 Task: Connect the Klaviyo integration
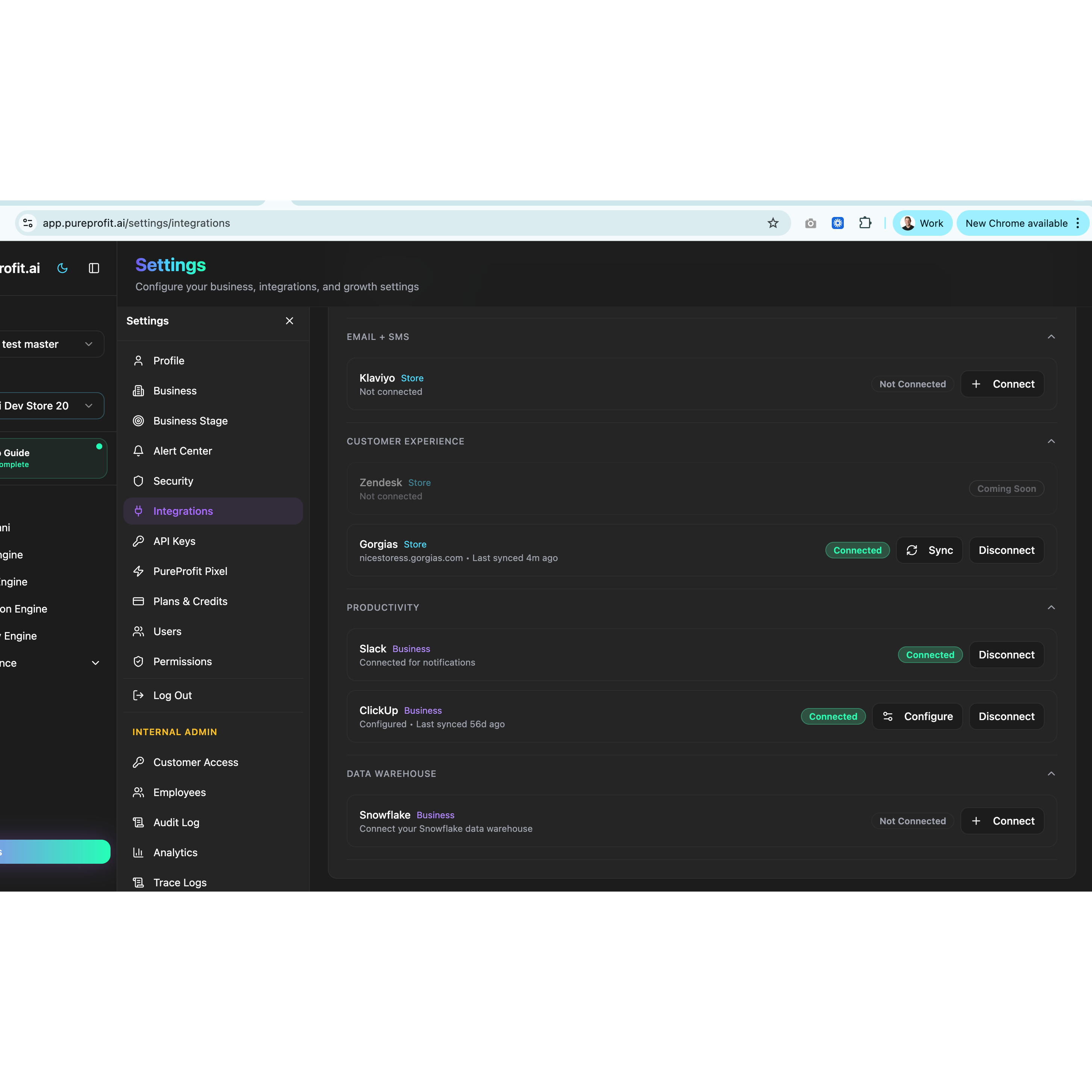click(1002, 384)
